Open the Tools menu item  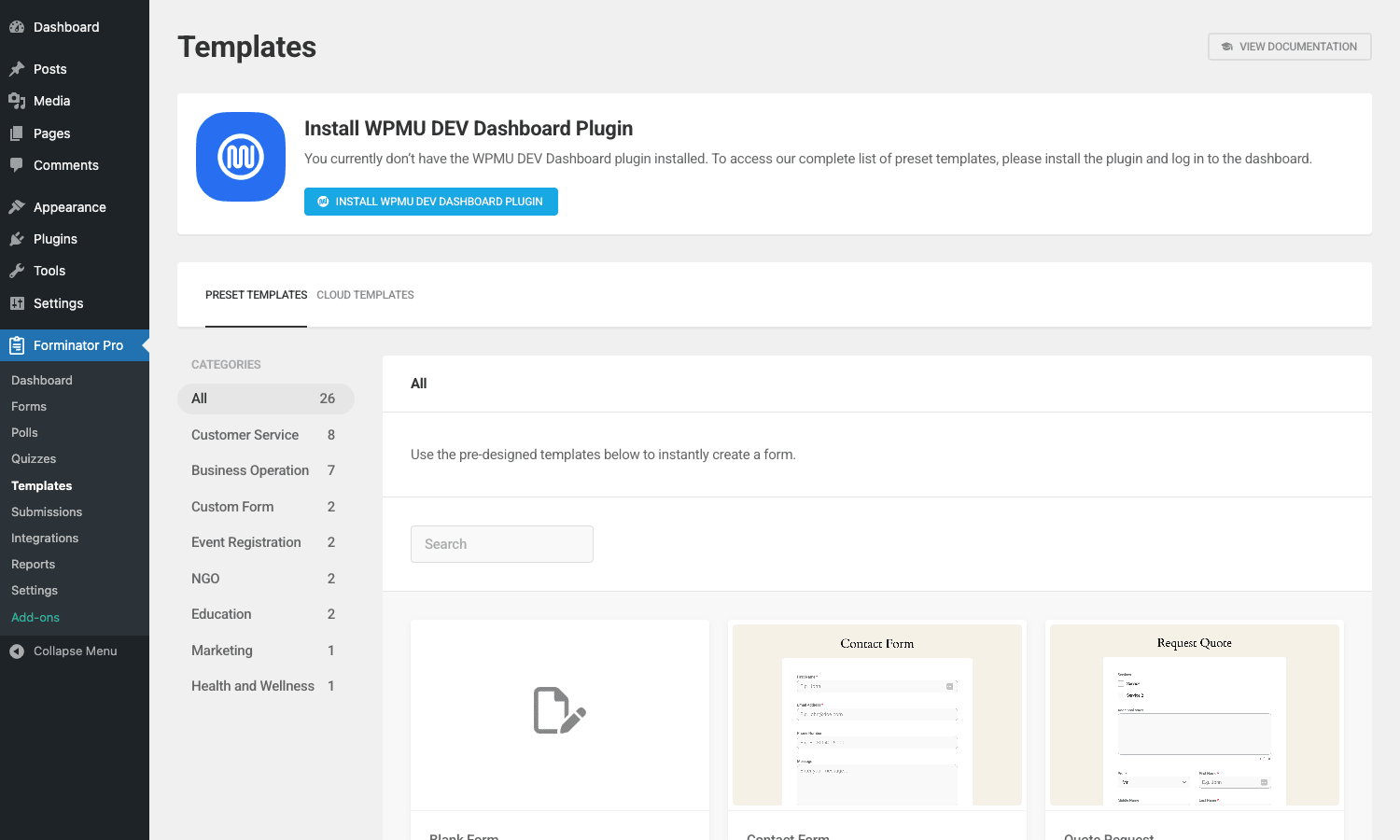pyautogui.click(x=49, y=271)
